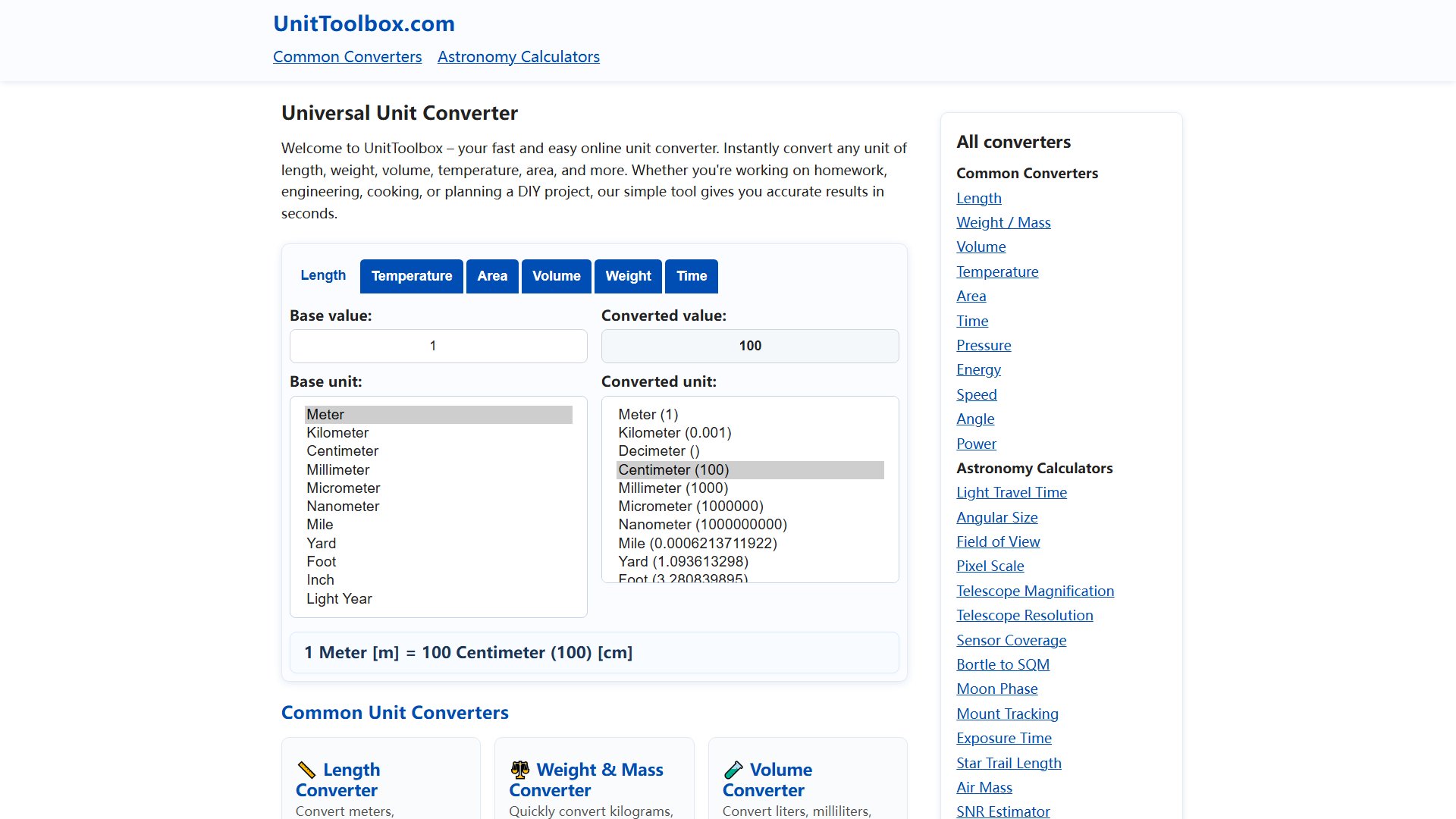This screenshot has width=1456, height=819.
Task: Select Millimeter in the Base unit list
Action: click(438, 470)
